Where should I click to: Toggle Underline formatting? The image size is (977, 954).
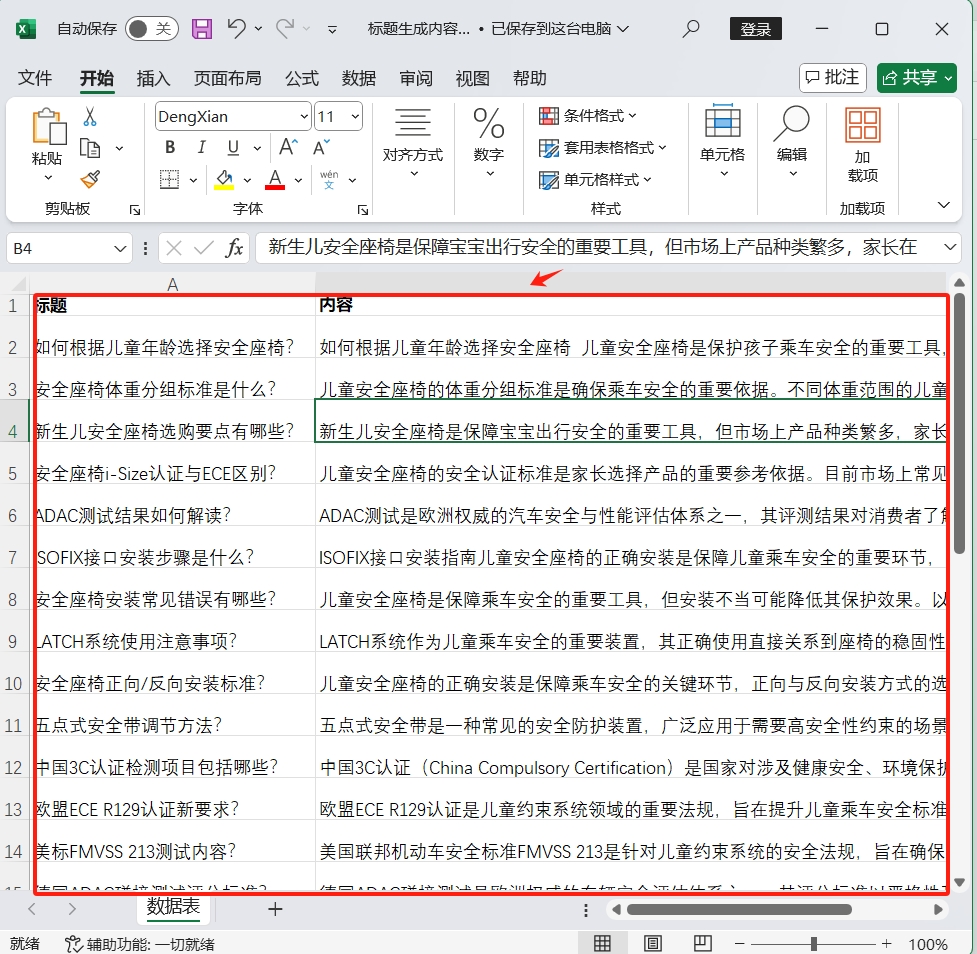pyautogui.click(x=233, y=147)
